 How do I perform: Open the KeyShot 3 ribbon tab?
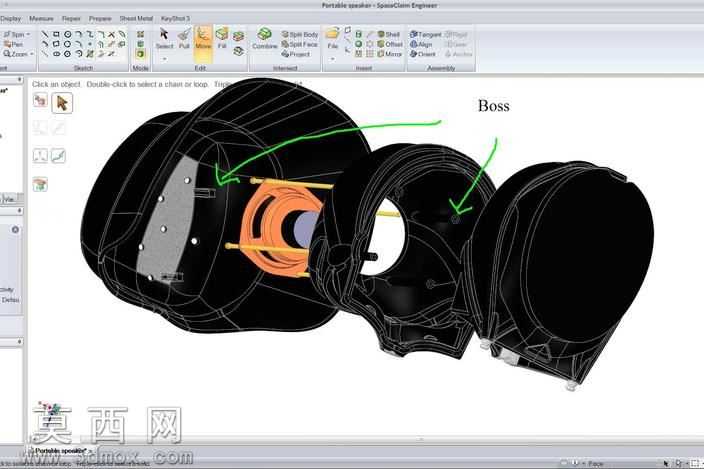(175, 18)
